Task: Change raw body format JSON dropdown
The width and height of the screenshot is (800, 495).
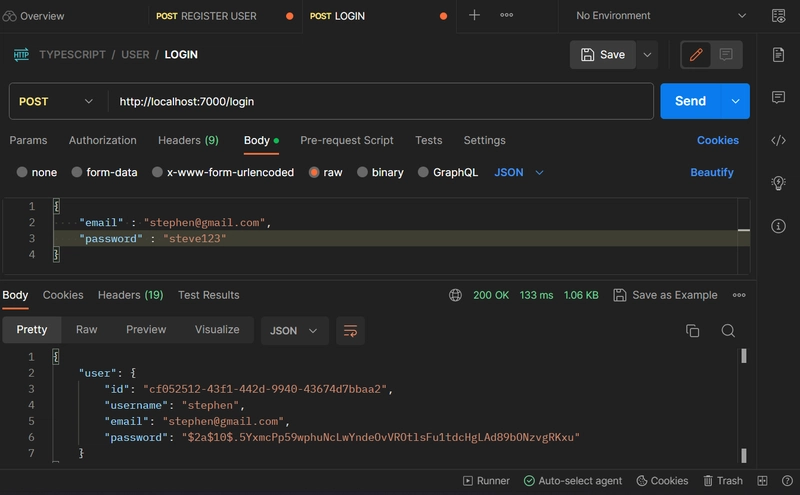Action: [x=519, y=172]
